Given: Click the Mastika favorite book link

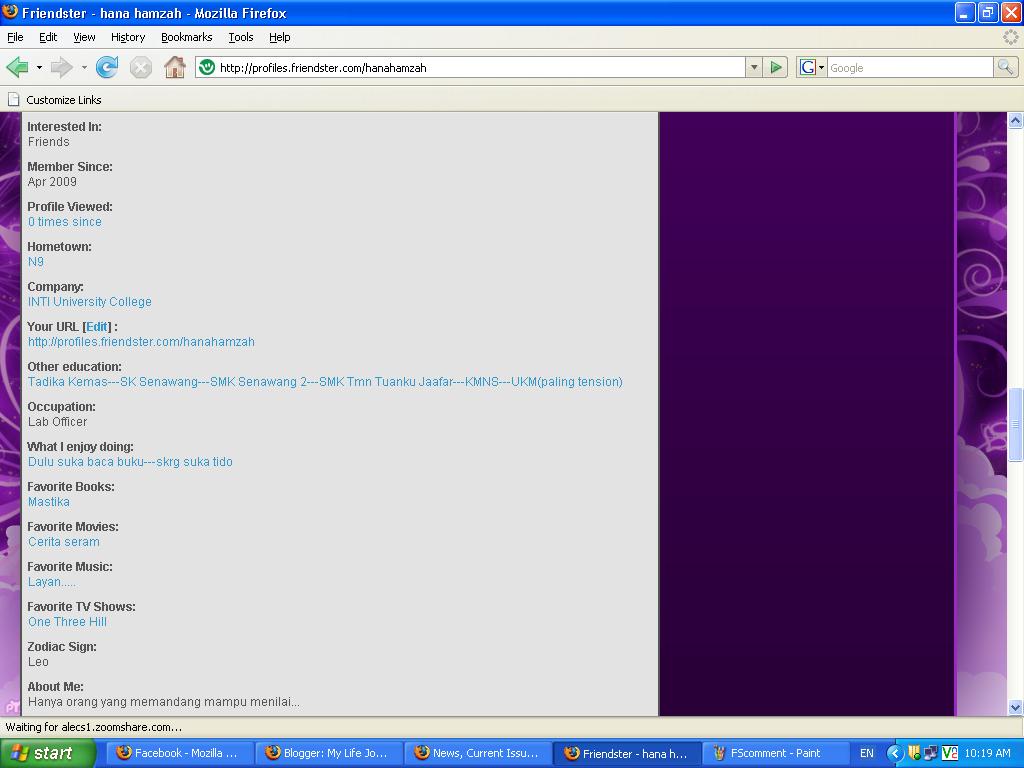Looking at the screenshot, I should click(49, 502).
